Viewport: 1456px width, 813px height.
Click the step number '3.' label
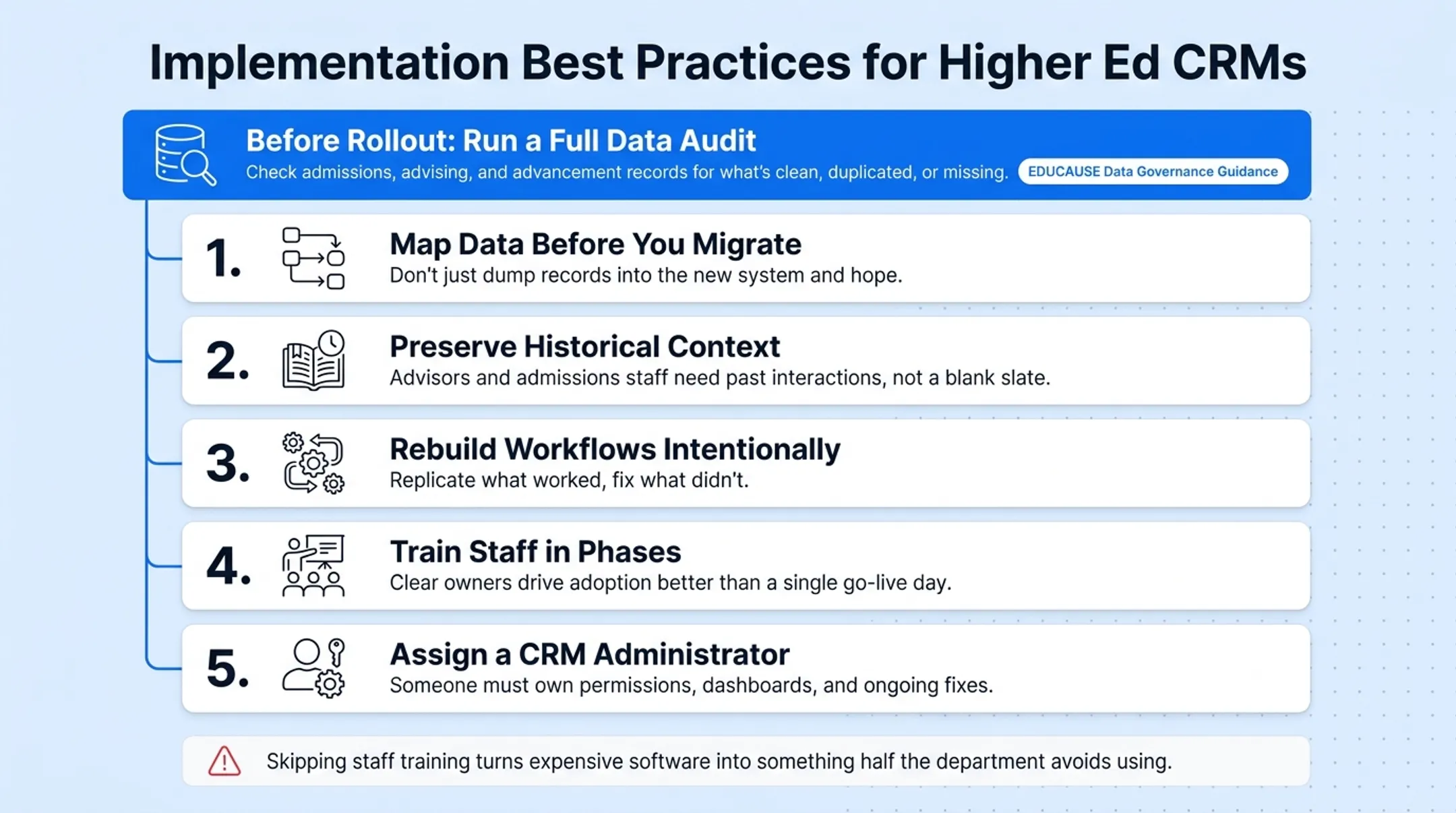tap(227, 464)
